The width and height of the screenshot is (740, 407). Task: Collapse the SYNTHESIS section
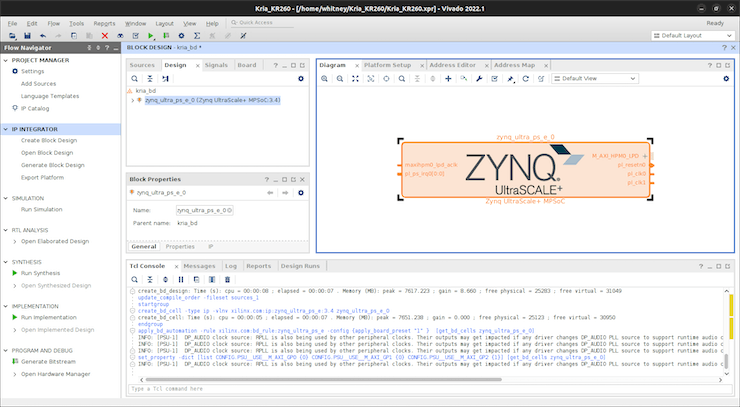[x=6, y=262]
